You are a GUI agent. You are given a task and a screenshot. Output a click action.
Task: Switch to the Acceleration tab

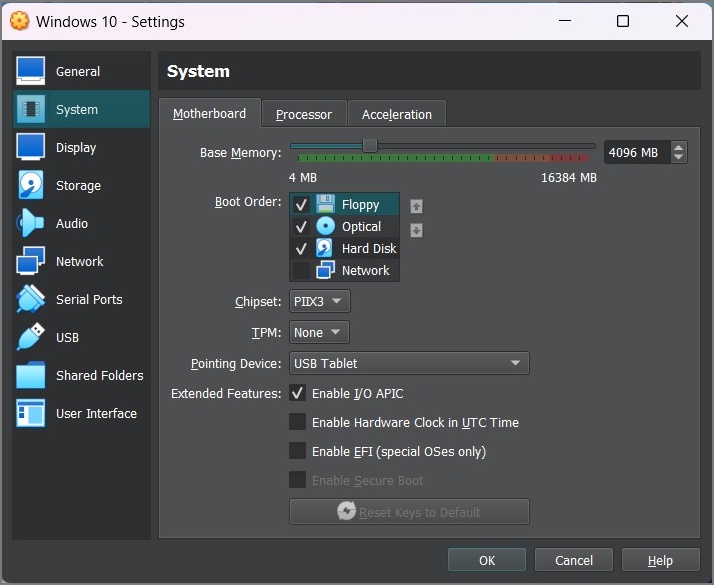point(397,114)
